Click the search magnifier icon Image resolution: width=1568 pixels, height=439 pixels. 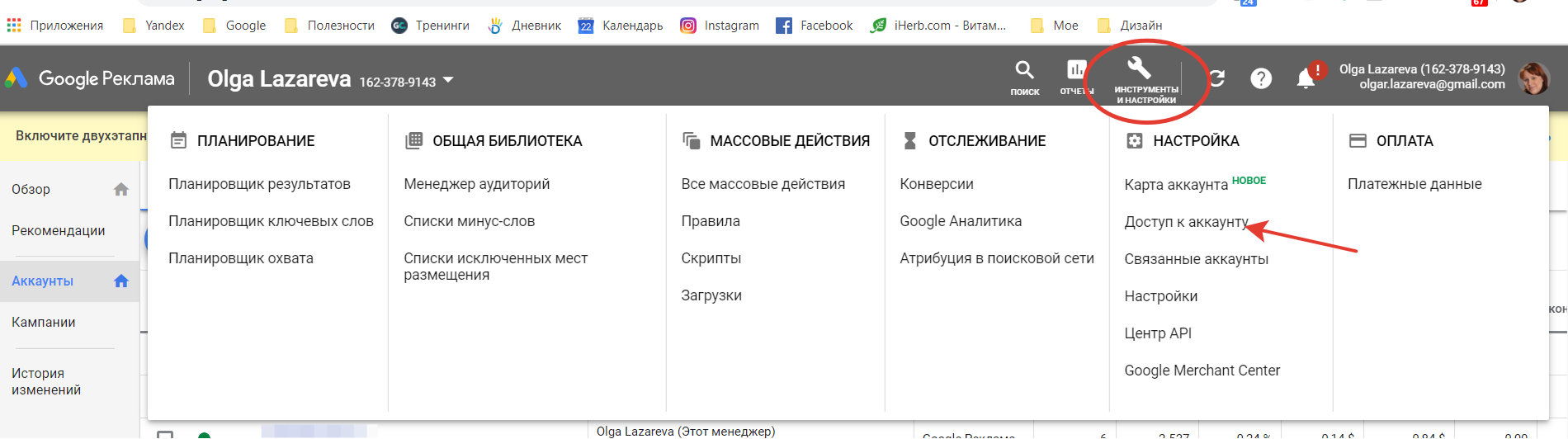[1024, 71]
